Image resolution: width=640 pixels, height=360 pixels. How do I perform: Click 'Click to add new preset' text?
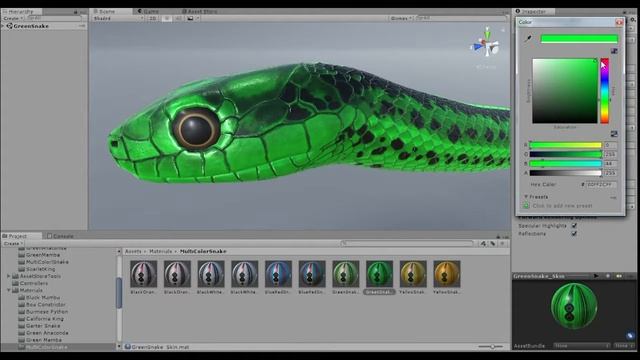pos(562,206)
